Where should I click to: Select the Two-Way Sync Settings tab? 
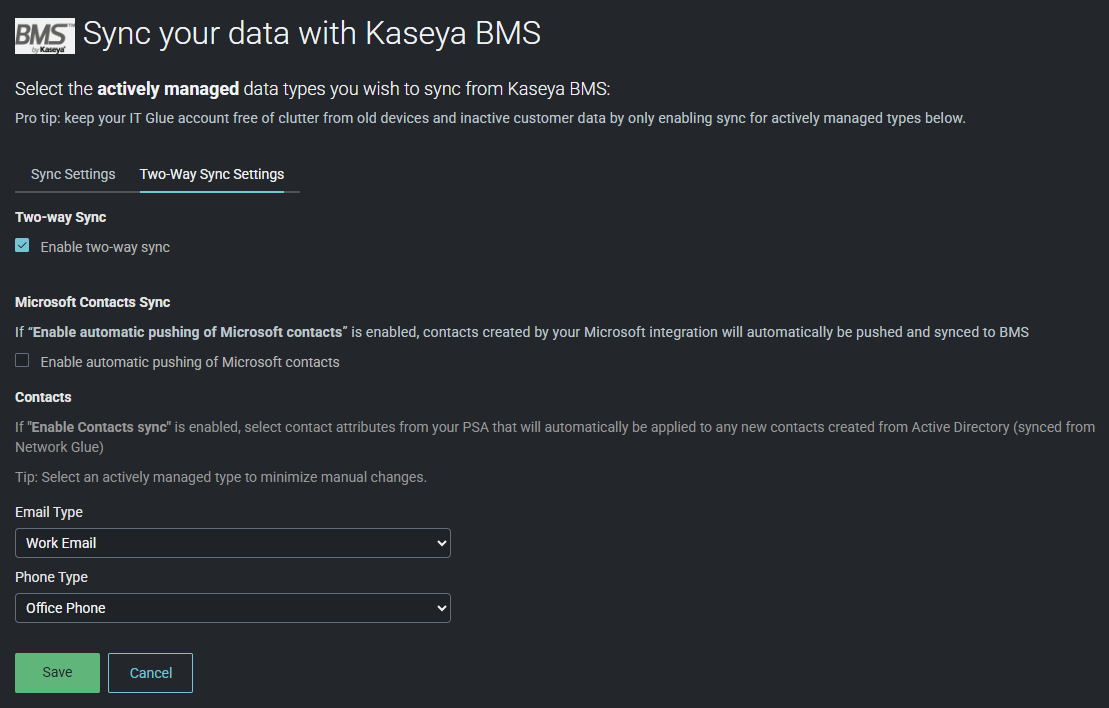pos(211,174)
